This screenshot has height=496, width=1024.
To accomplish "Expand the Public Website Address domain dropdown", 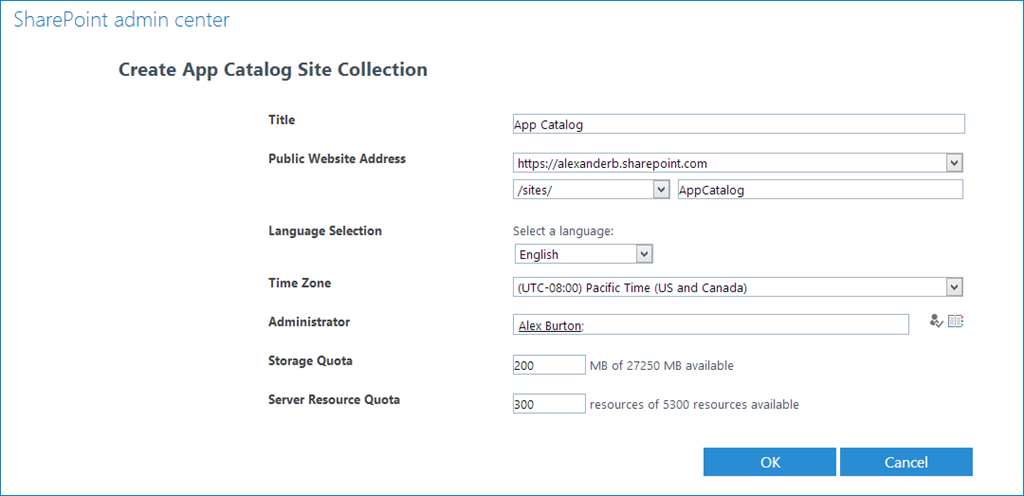I will (x=954, y=163).
